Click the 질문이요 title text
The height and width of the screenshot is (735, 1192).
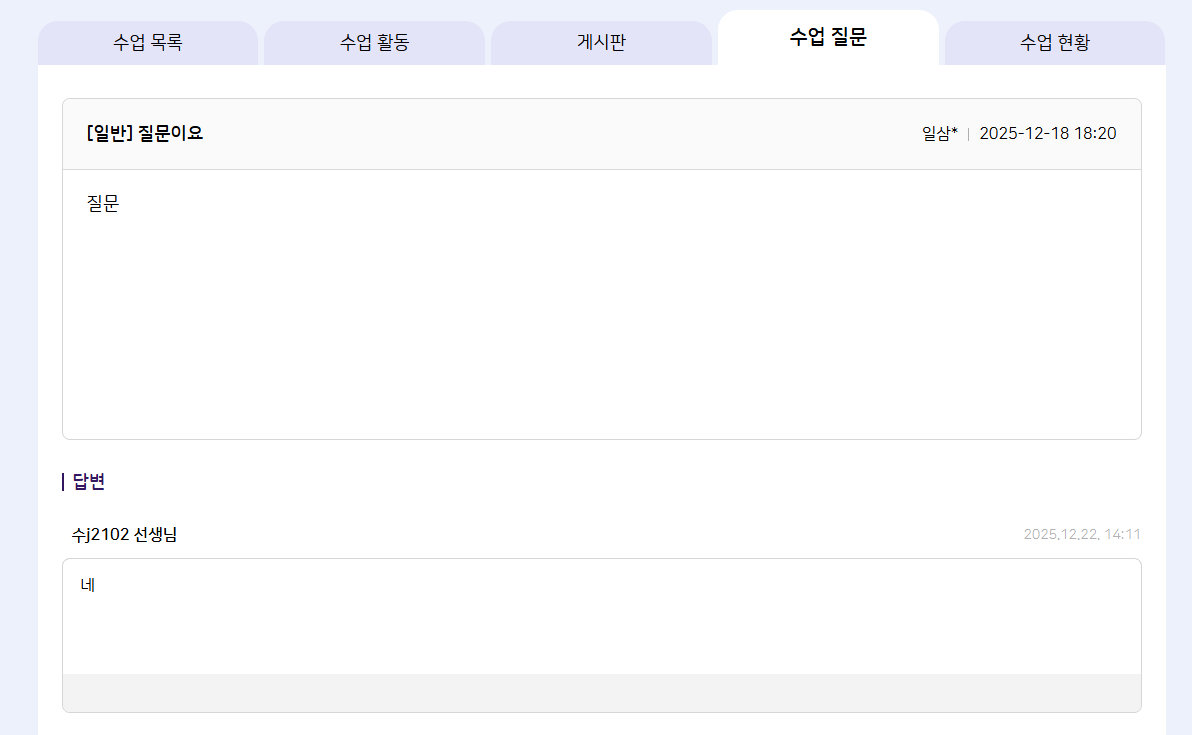[170, 133]
